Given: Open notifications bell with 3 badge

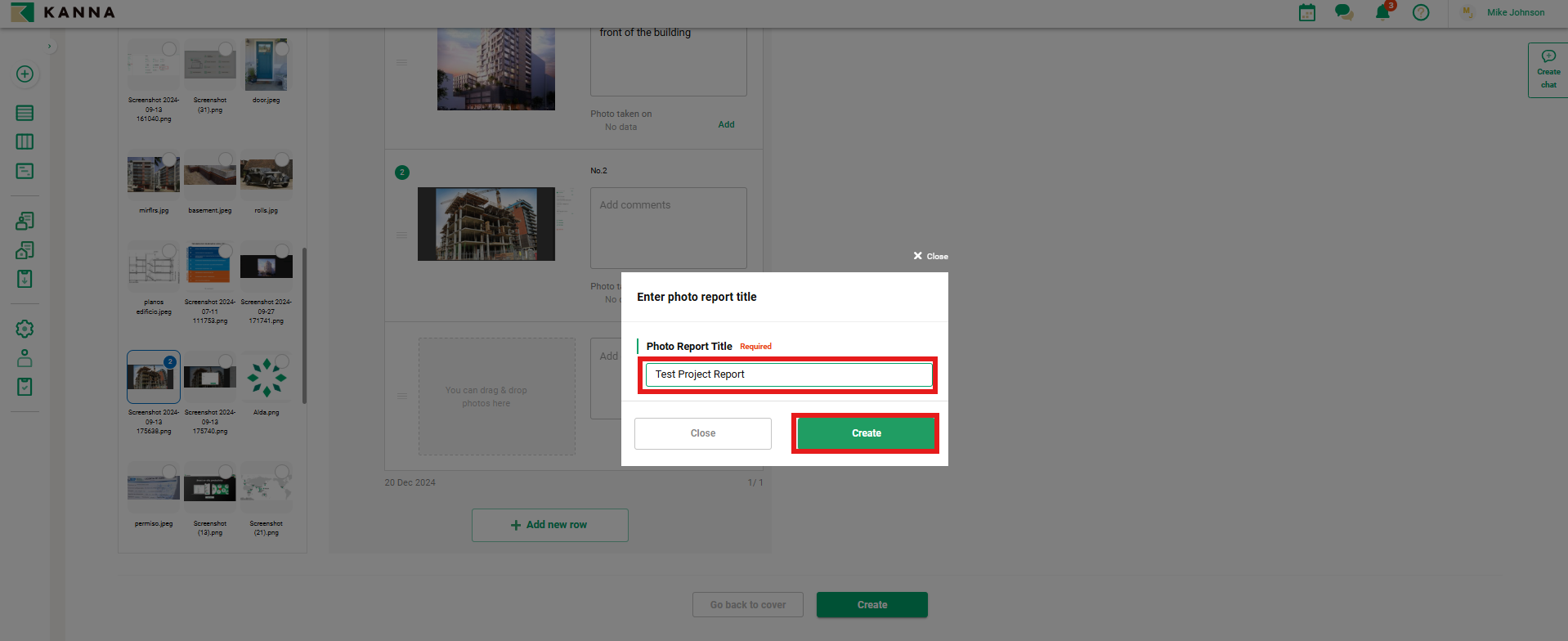Looking at the screenshot, I should [x=1382, y=12].
